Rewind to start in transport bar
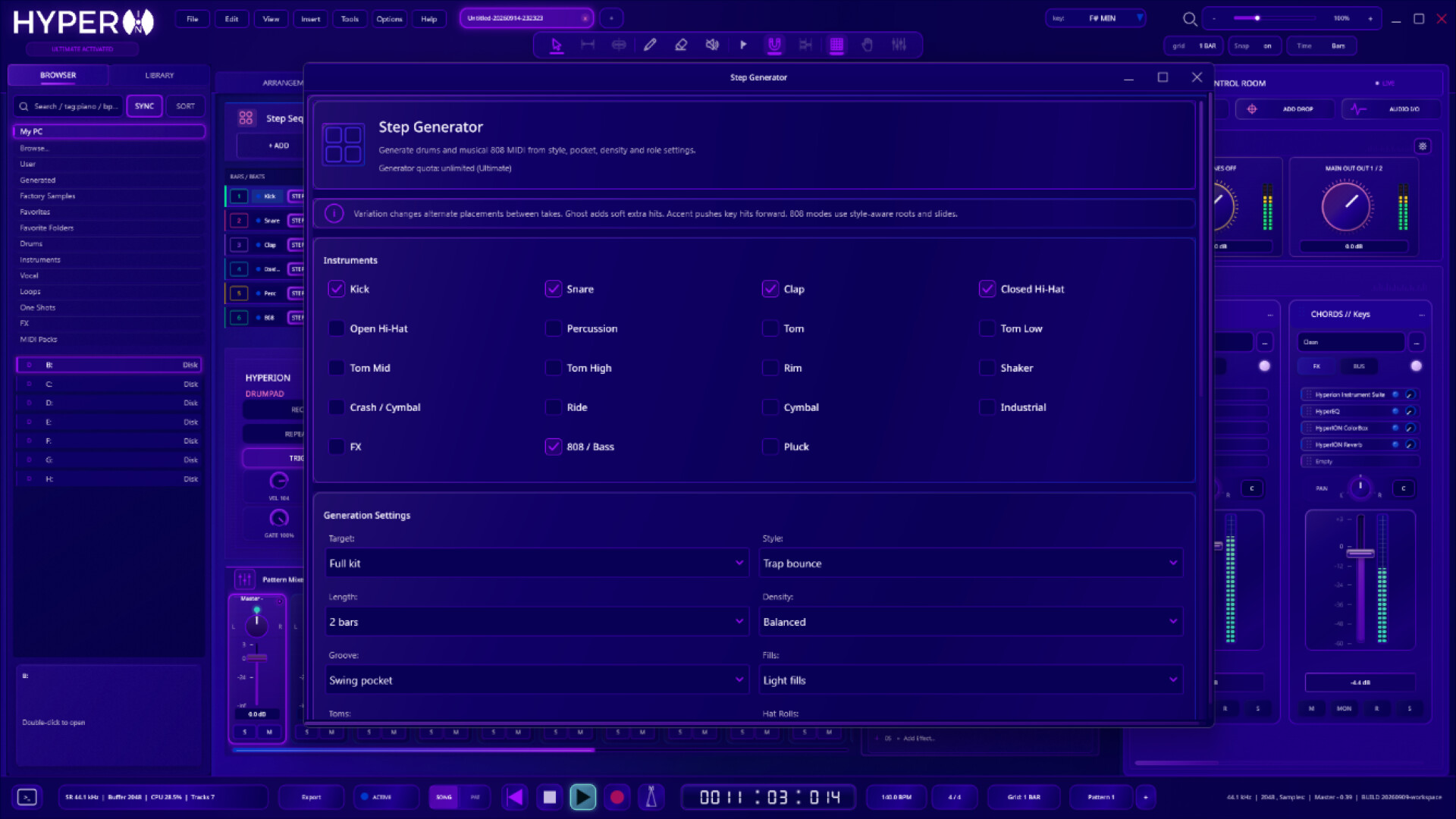This screenshot has width=1456, height=819. tap(515, 797)
